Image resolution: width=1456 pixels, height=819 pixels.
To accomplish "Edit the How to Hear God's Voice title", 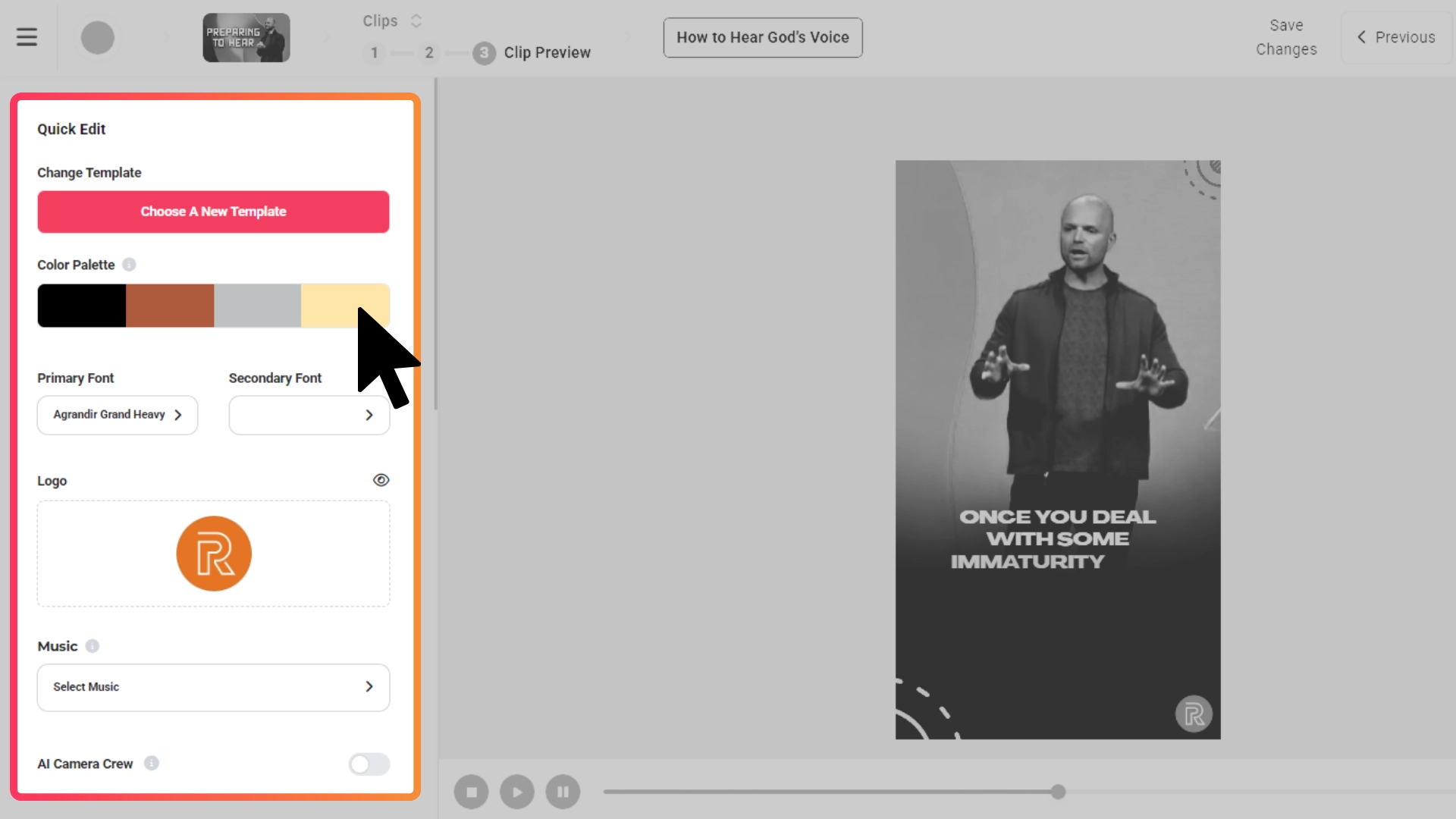I will [x=763, y=37].
